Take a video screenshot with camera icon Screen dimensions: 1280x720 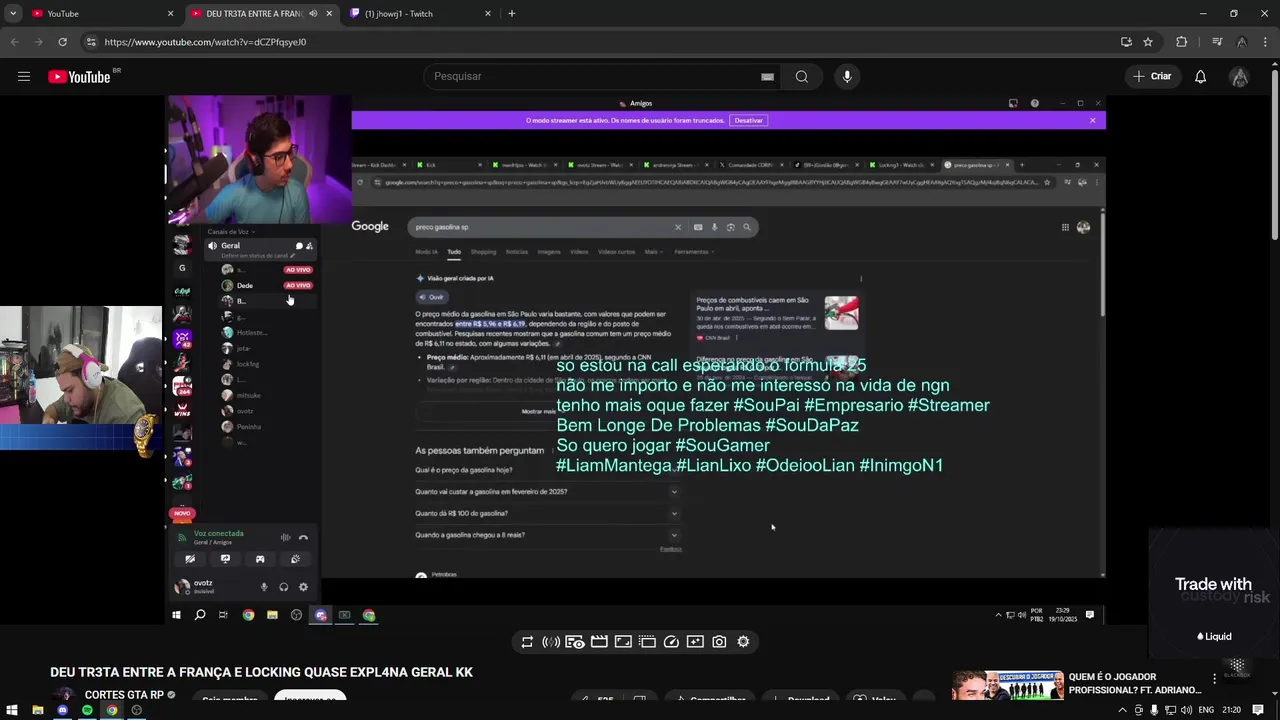click(x=719, y=642)
